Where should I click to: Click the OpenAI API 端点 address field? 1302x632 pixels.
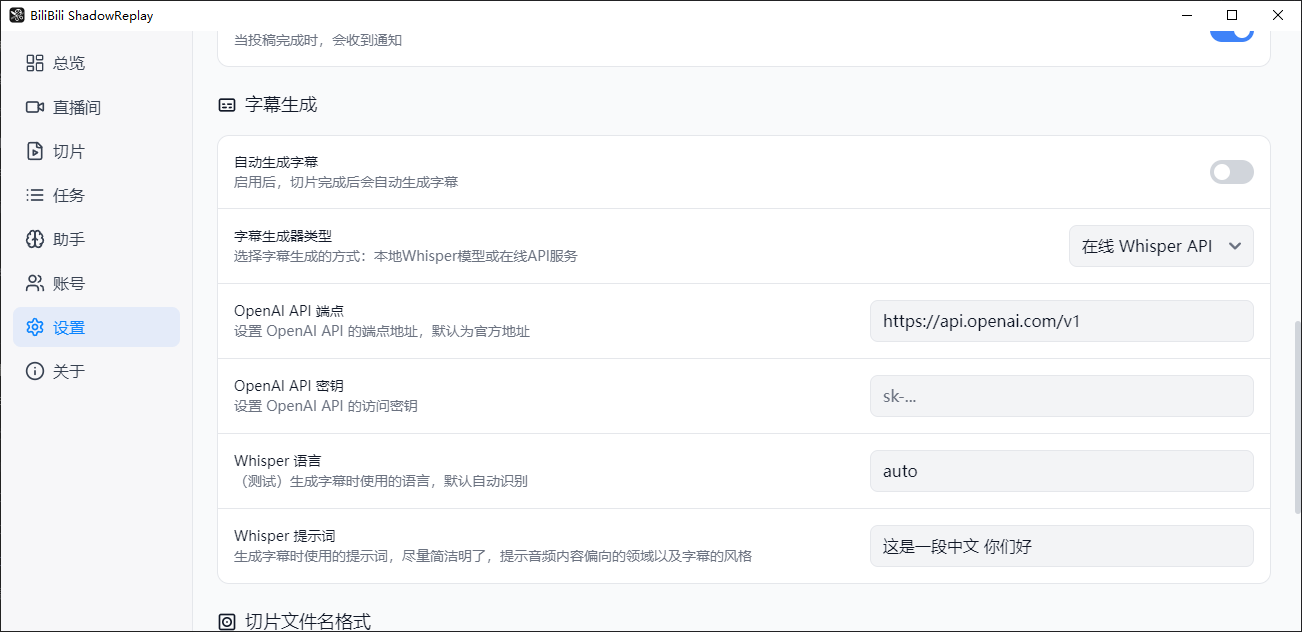pyautogui.click(x=1061, y=320)
